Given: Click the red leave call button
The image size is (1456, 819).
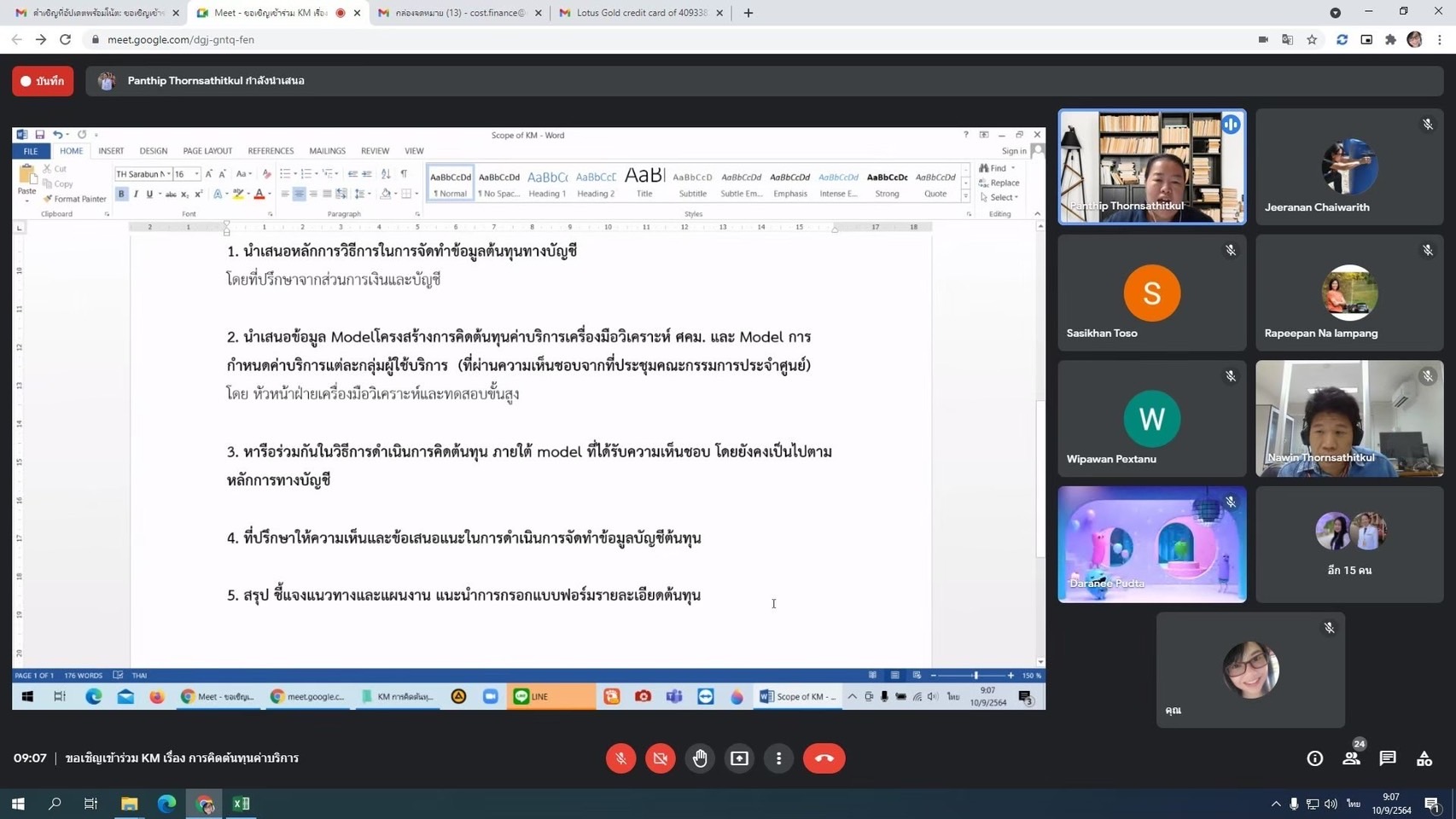Looking at the screenshot, I should [824, 758].
